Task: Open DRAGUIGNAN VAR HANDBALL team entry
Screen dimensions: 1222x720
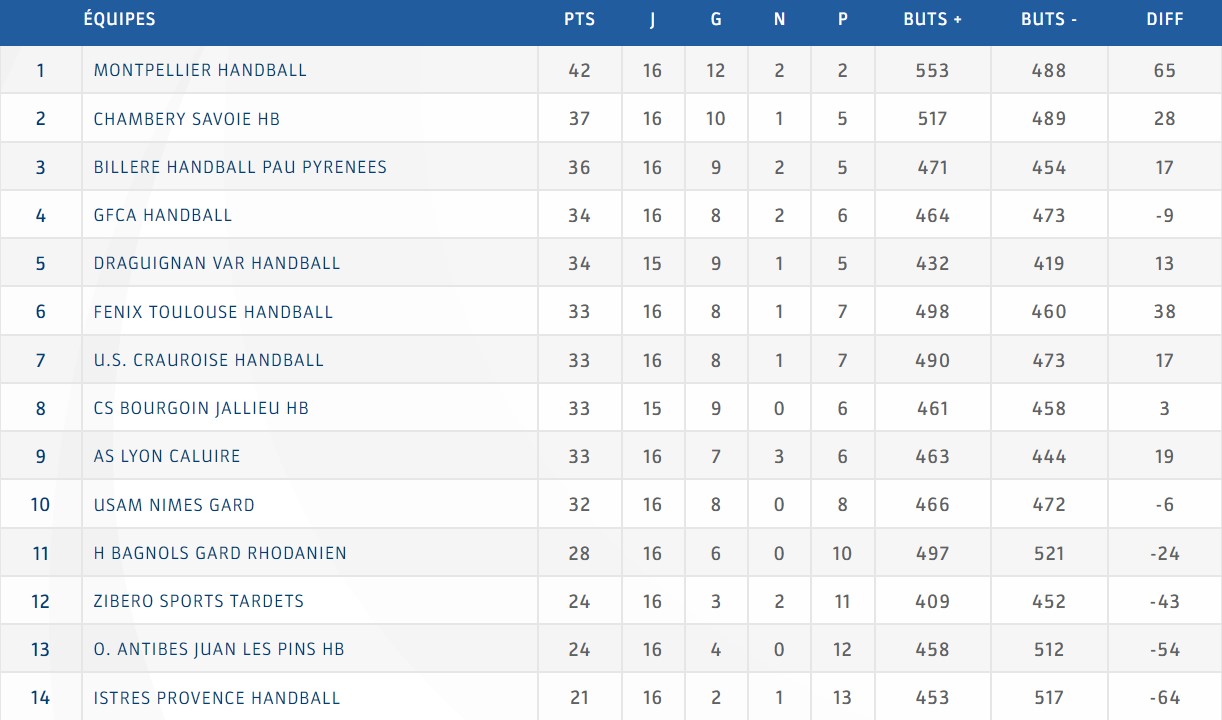Action: pos(217,263)
